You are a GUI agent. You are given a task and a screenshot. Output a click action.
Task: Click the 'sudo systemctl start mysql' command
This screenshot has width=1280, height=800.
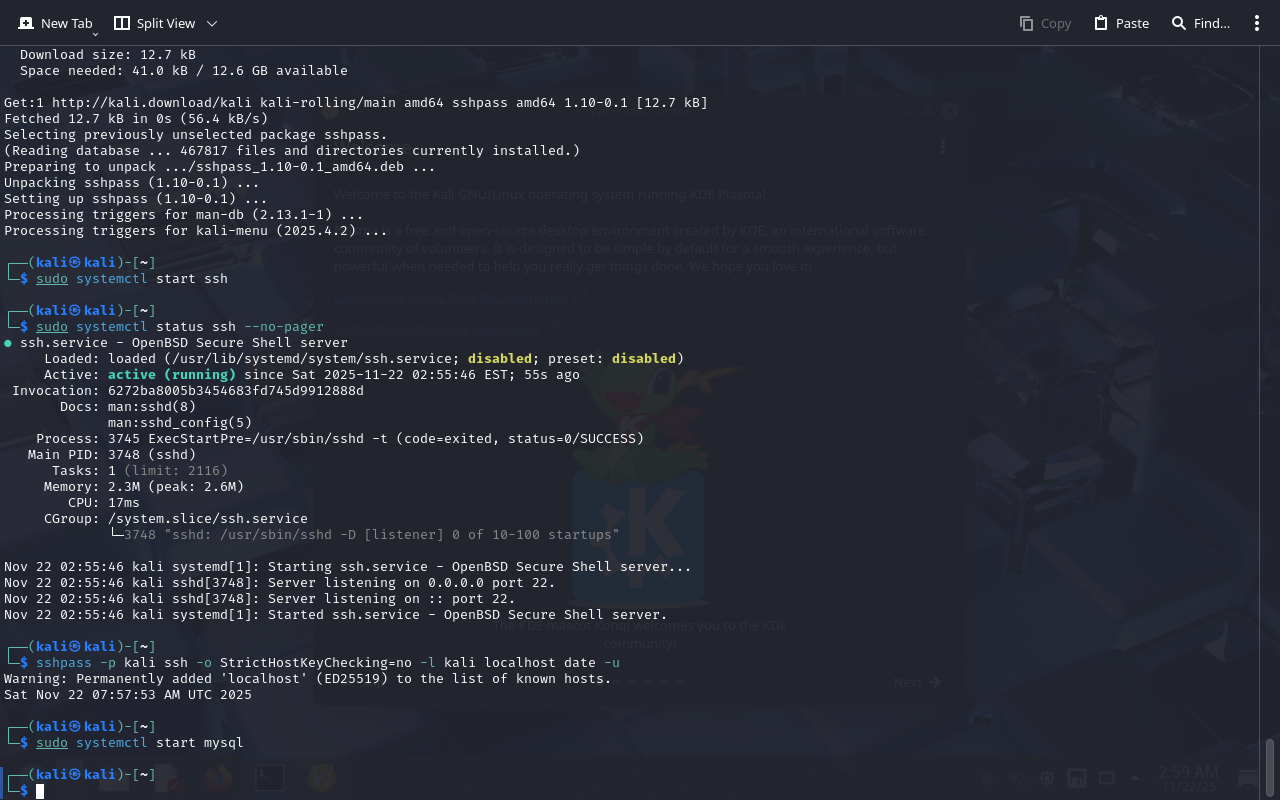[x=140, y=743]
